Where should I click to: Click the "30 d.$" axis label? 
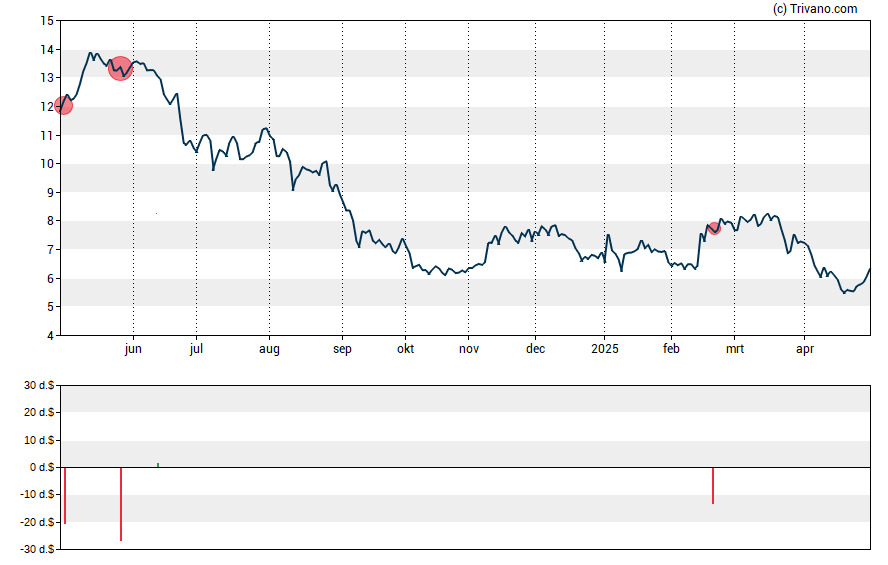click(x=39, y=386)
